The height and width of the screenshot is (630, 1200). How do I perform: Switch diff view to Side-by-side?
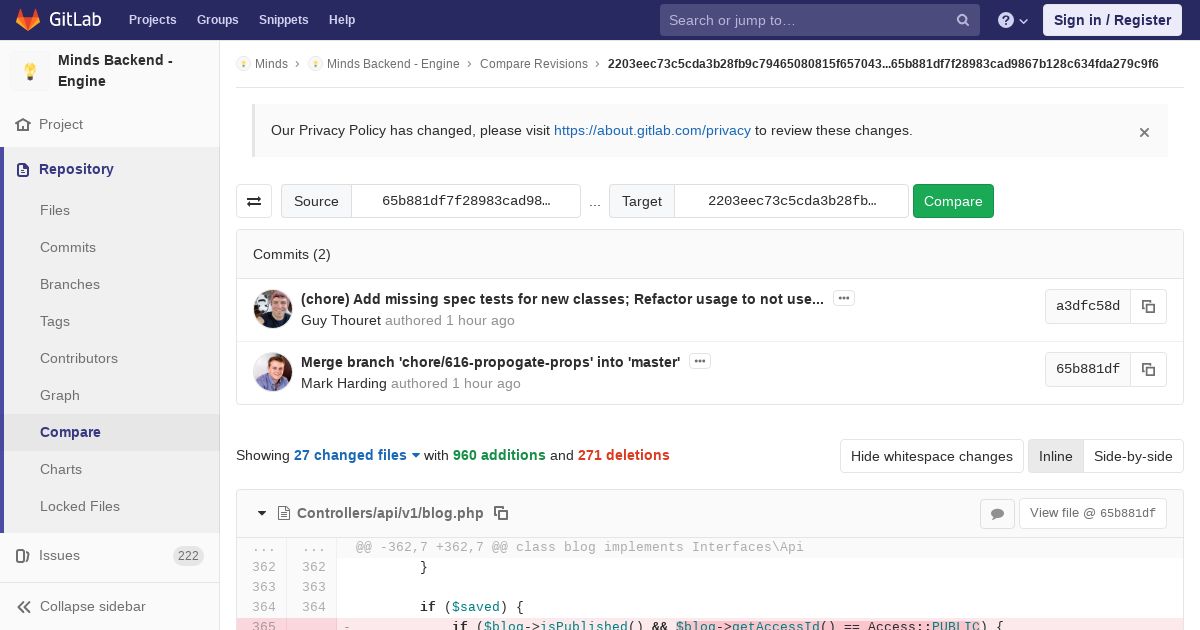[x=1132, y=456]
